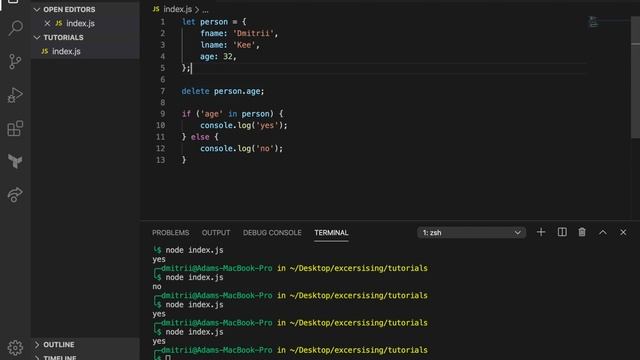Click console.log('yes') line
This screenshot has width=640, height=360.
click(x=244, y=125)
